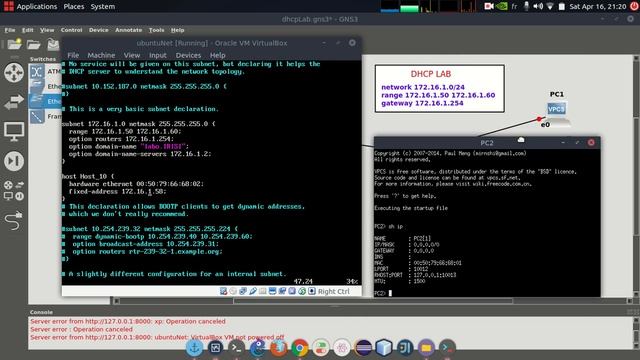Browse routers in GNS3 device sidebar

[14, 73]
